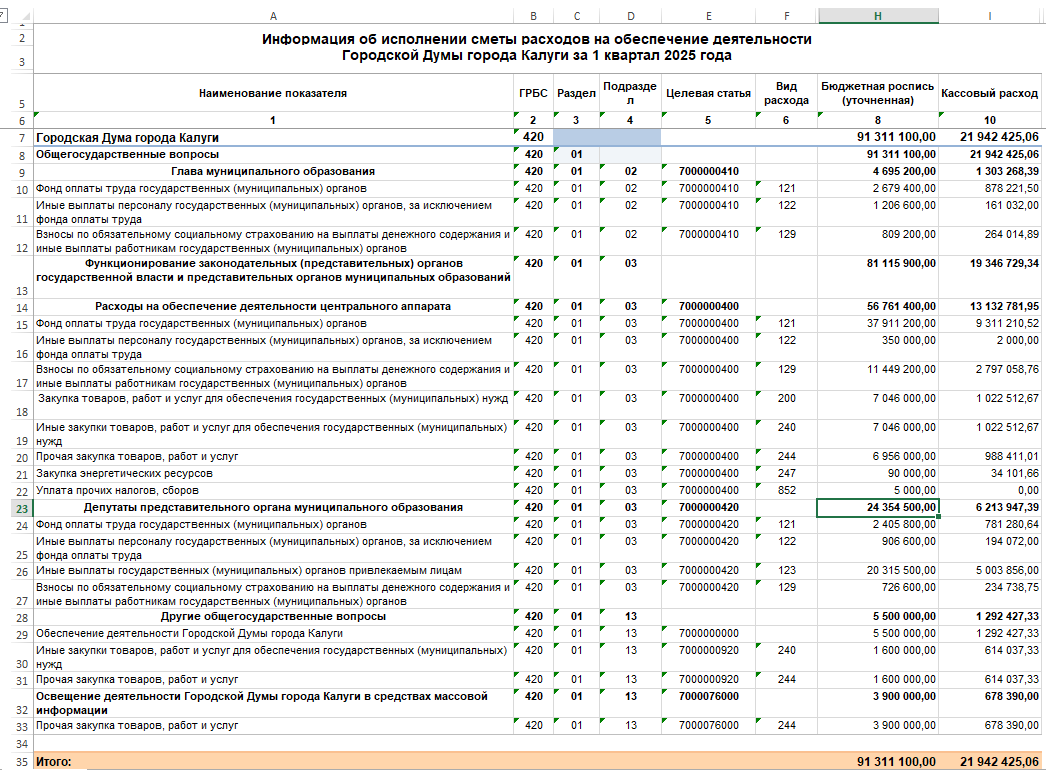Select the title cell about Городская Дума budget

[x=536, y=47]
